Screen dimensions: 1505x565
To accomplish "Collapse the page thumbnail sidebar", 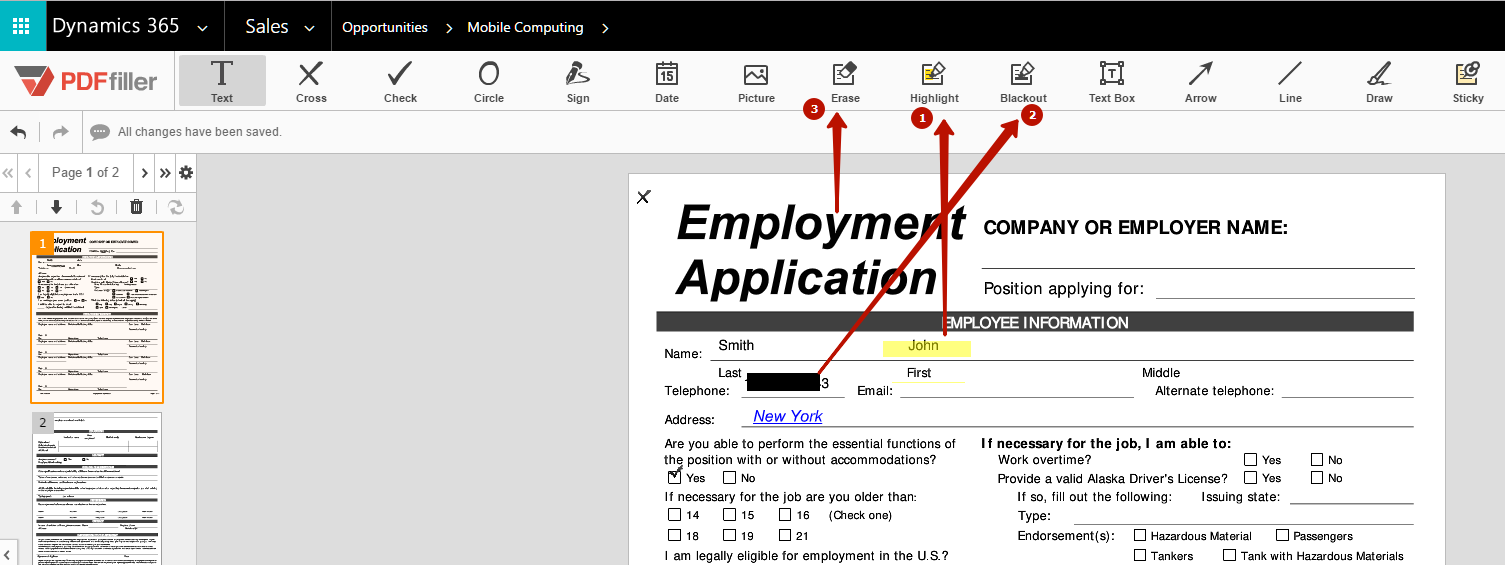I will point(8,552).
